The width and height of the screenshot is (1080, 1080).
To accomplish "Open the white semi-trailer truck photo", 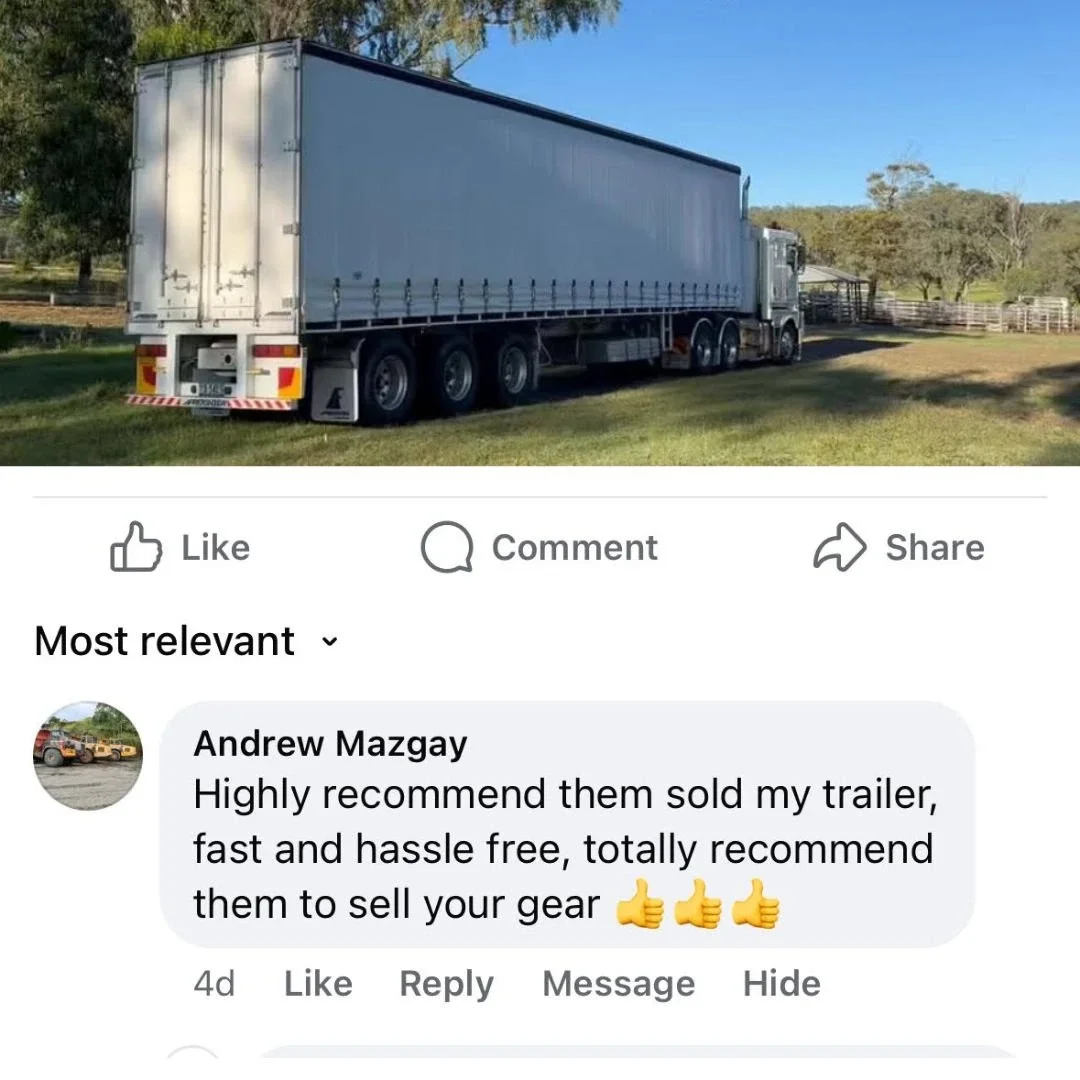I will pos(540,233).
